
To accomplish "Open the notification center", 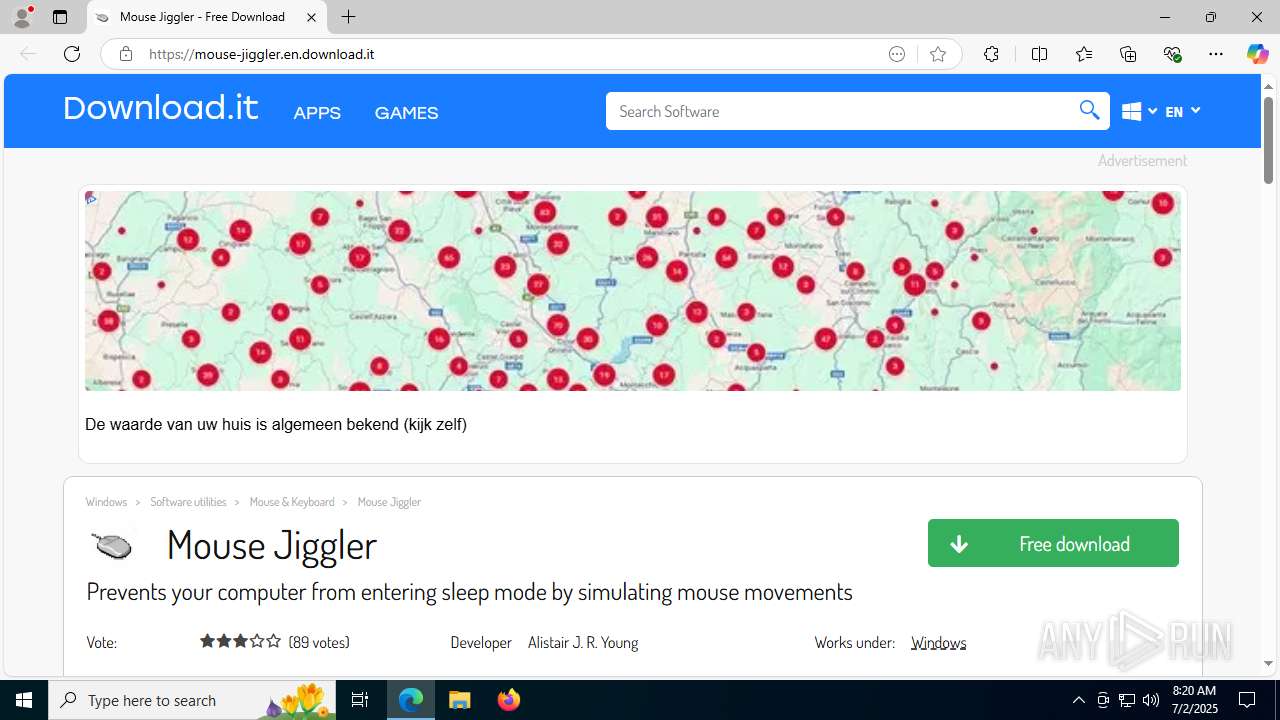I will [1247, 700].
